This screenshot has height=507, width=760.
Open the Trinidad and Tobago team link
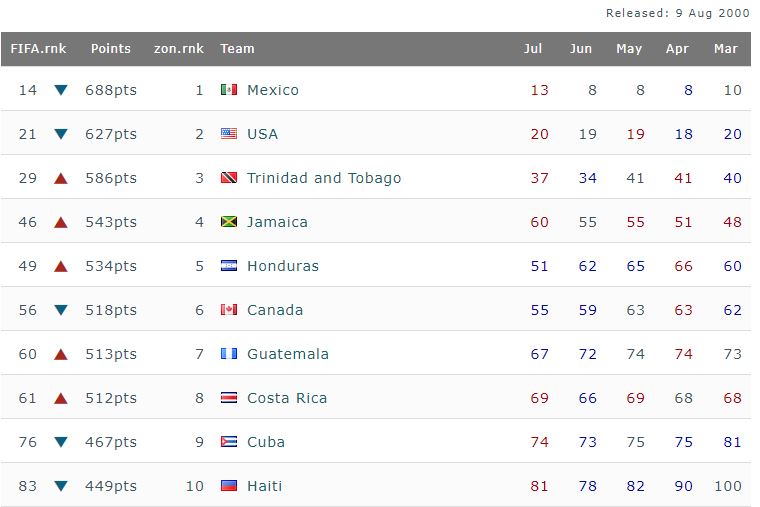[x=323, y=178]
